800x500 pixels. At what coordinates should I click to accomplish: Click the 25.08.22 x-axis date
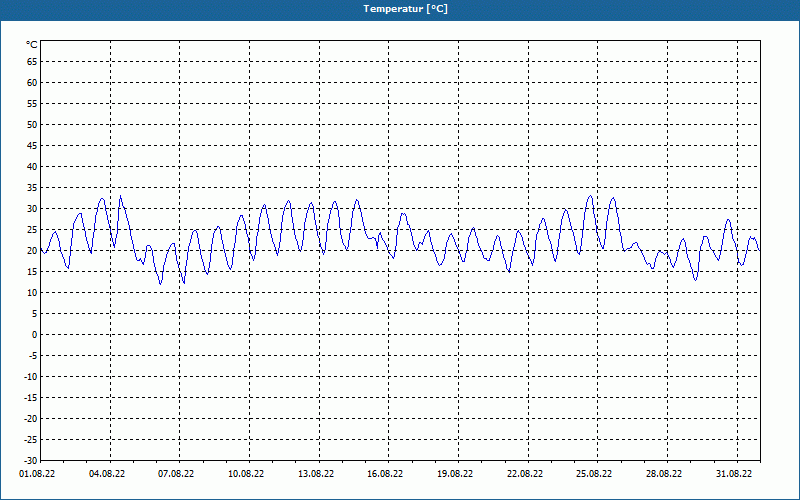594,474
